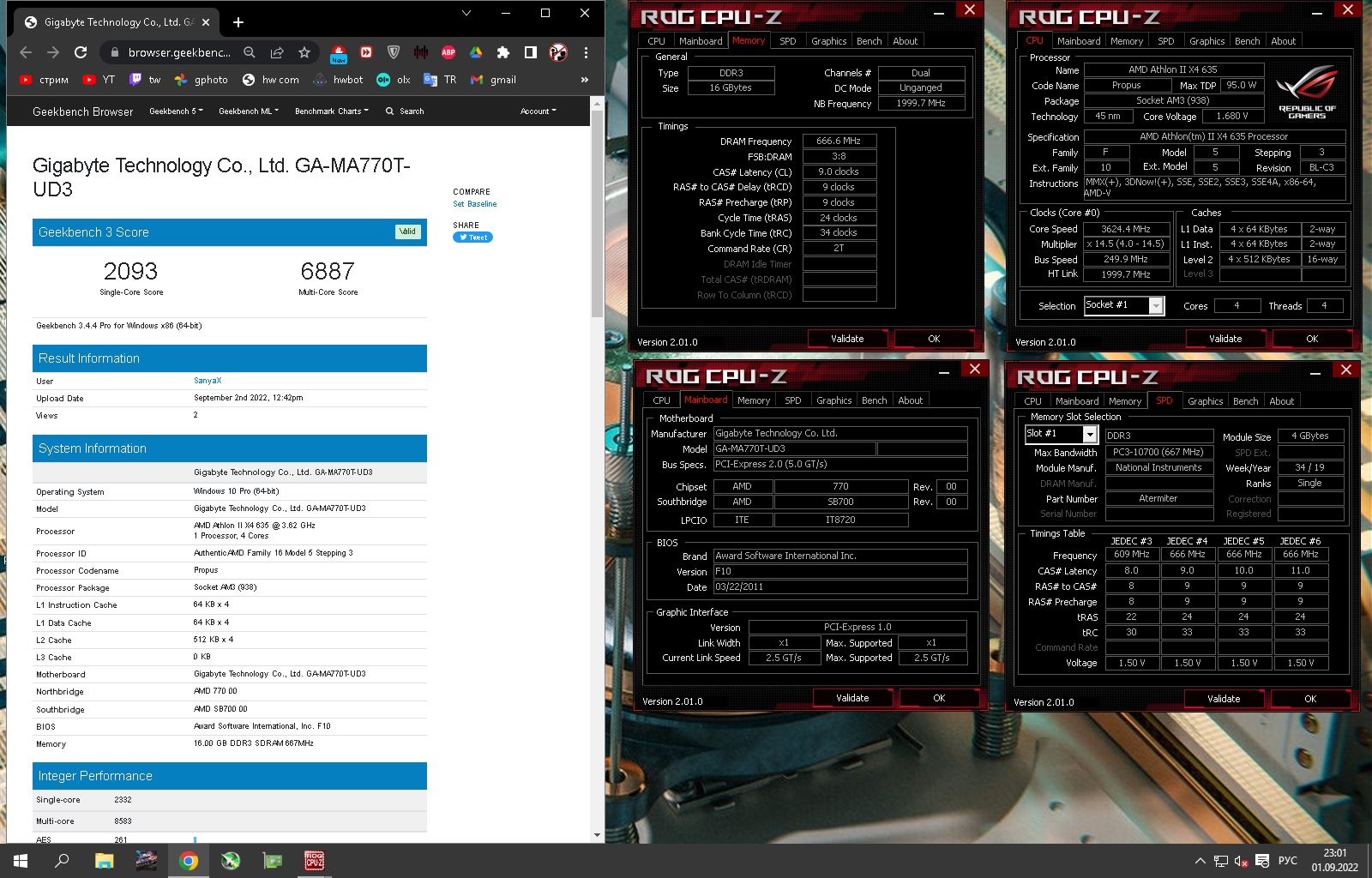1372x878 pixels.
Task: Click the Core Speed value 3624.4 MHz
Action: 1125,229
